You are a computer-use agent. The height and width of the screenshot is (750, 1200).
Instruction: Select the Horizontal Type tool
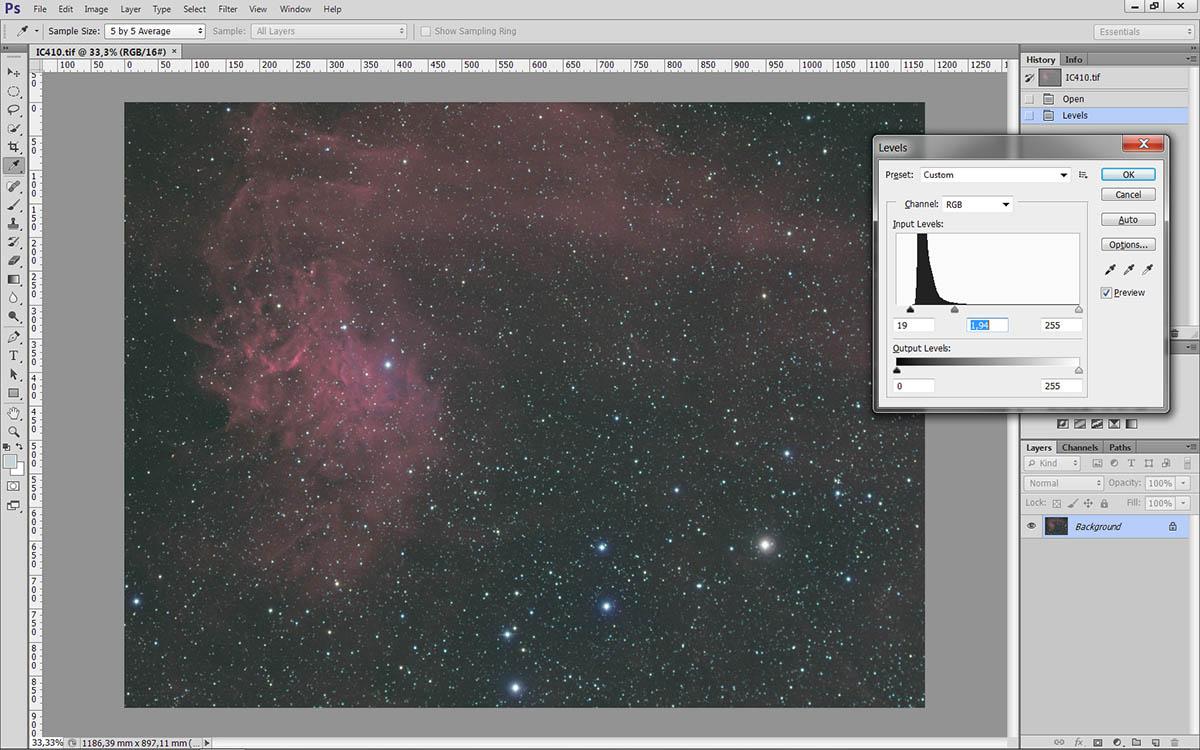(14, 355)
